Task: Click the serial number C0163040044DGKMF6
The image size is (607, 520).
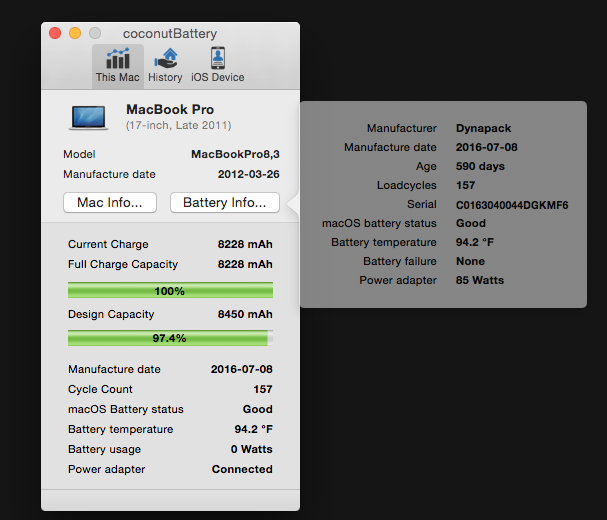Action: [512, 205]
